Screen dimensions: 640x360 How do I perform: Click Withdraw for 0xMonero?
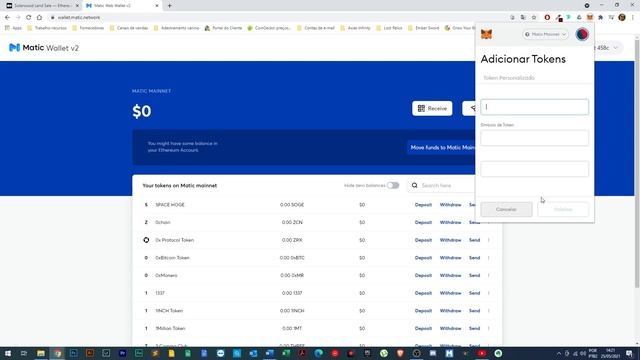(450, 276)
